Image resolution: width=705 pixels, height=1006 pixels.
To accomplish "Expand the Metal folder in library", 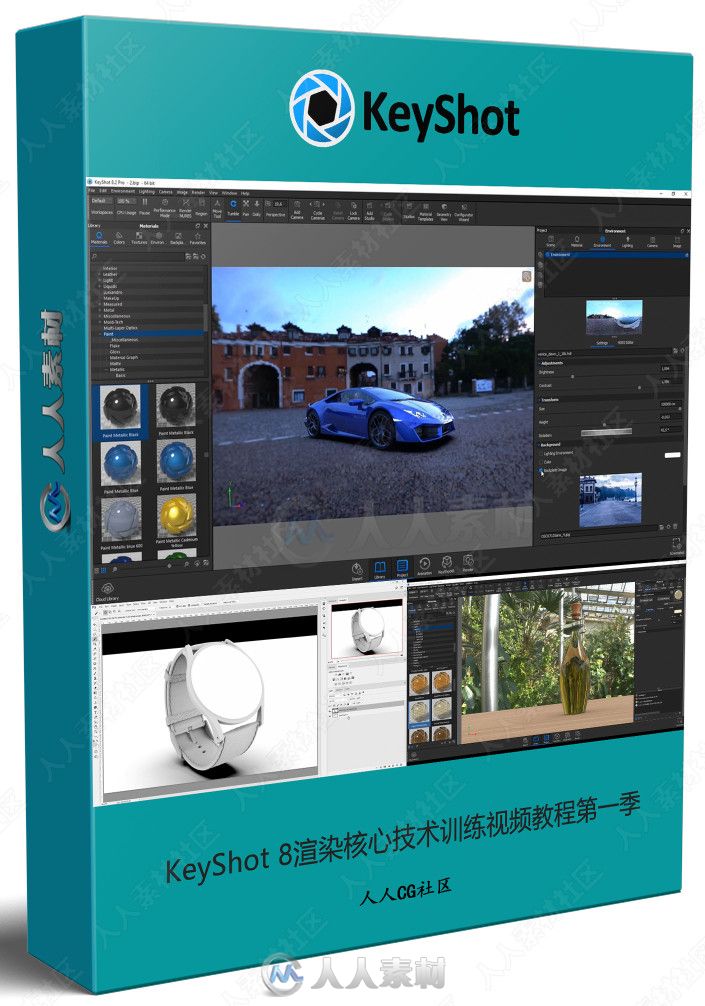I will (99, 310).
